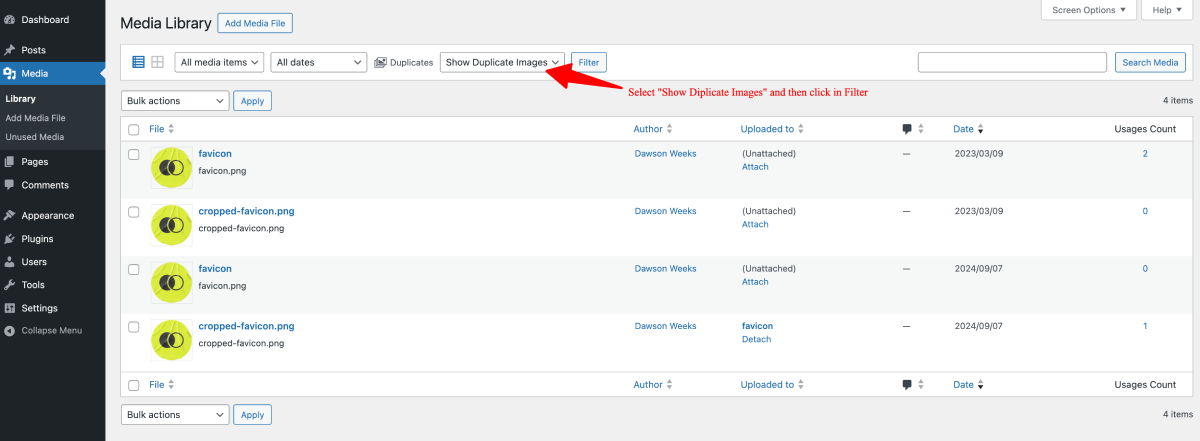Open Appearance via its paintbrush icon
Viewport: 1200px width, 441px height.
click(9, 215)
